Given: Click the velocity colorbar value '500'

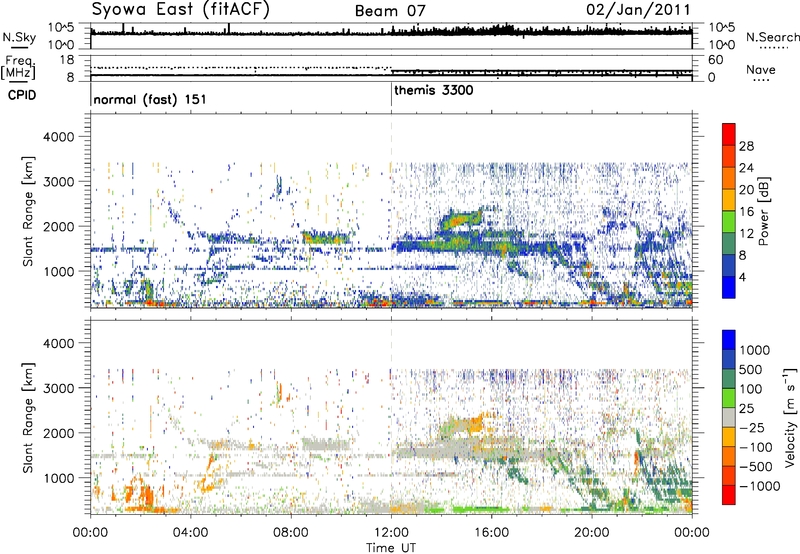Looking at the screenshot, I should pyautogui.click(x=750, y=369).
